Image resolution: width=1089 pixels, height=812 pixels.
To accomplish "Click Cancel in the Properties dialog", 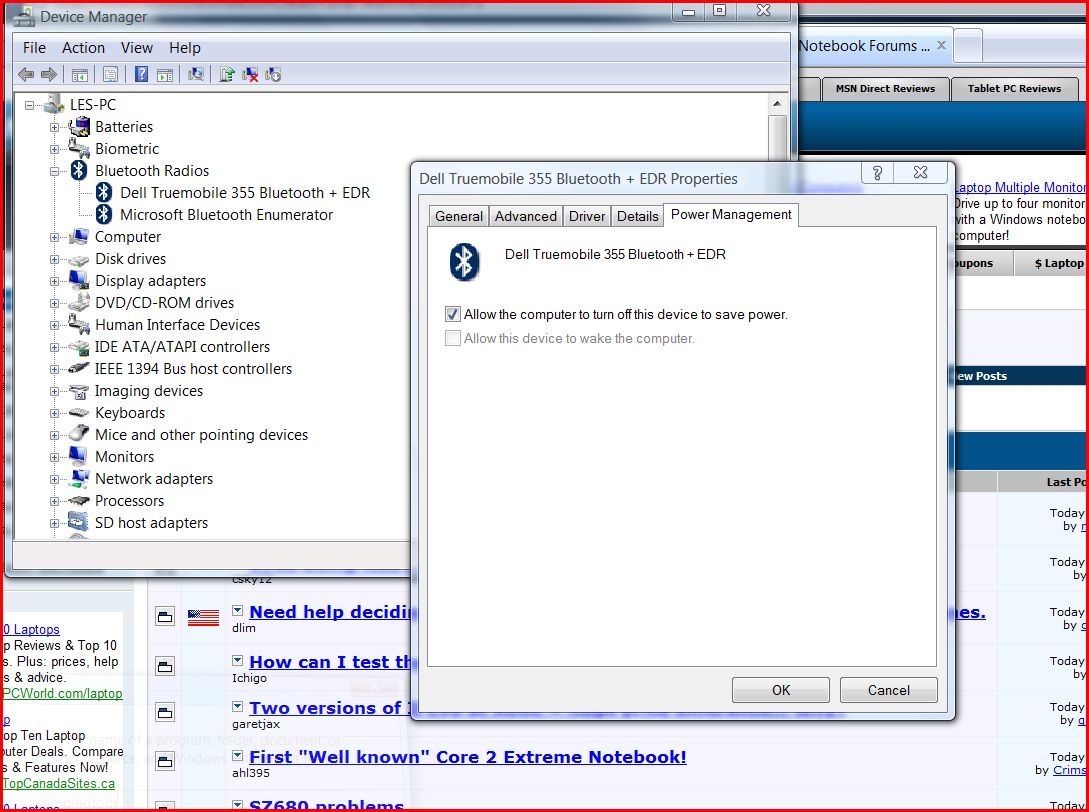I will coord(888,690).
